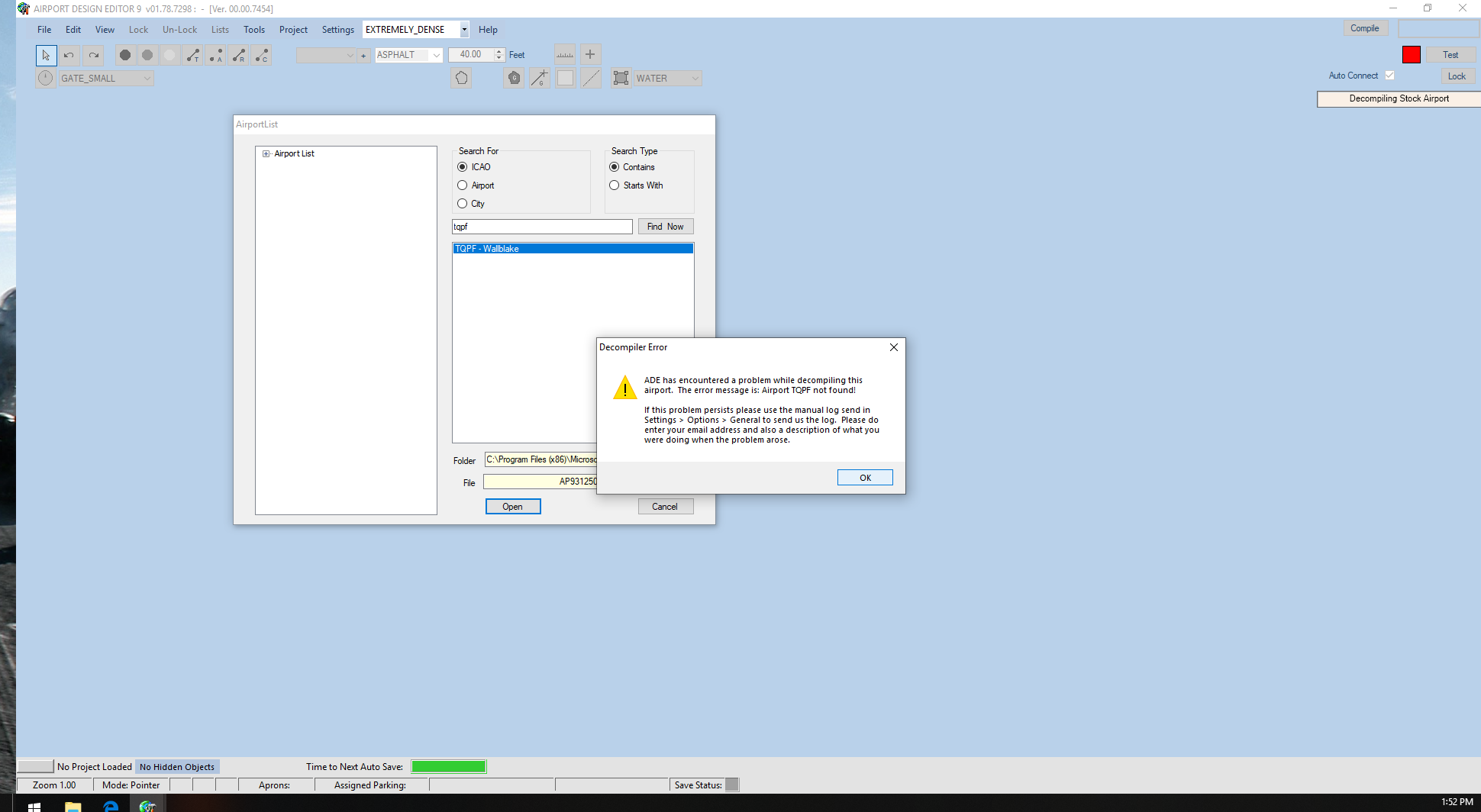Click the small plus button by empty combo
Image resolution: width=1481 pixels, height=812 pixels.
click(x=363, y=55)
